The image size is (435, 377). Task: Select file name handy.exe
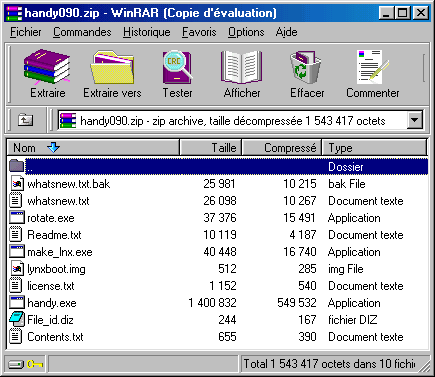click(52, 303)
